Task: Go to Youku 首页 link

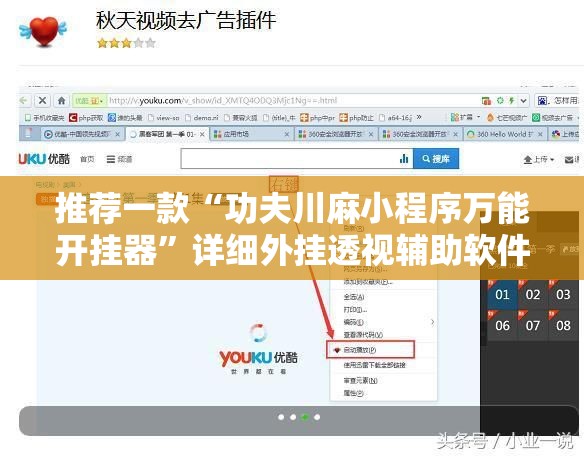Action: coord(87,159)
